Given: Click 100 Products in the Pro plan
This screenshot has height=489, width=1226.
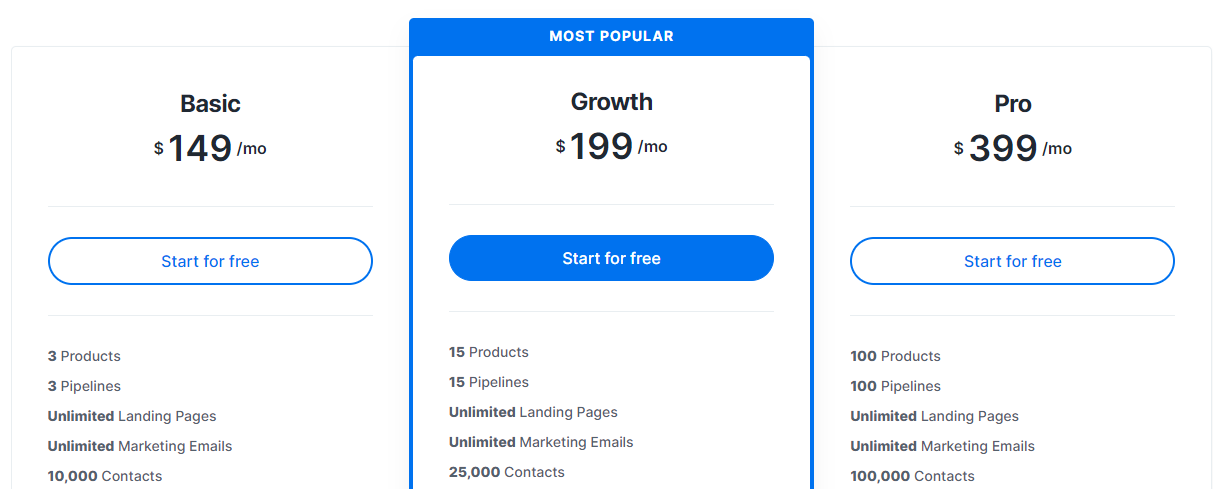Looking at the screenshot, I should (895, 356).
